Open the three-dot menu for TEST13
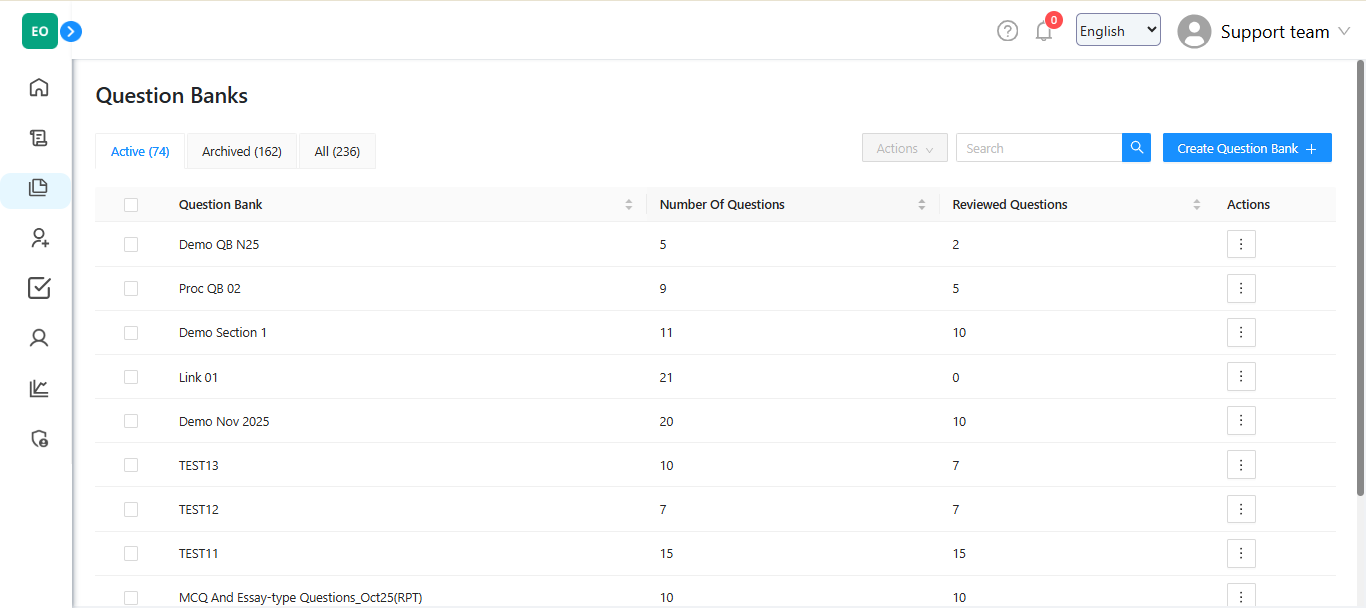Image resolution: width=1366 pixels, height=608 pixels. point(1240,465)
